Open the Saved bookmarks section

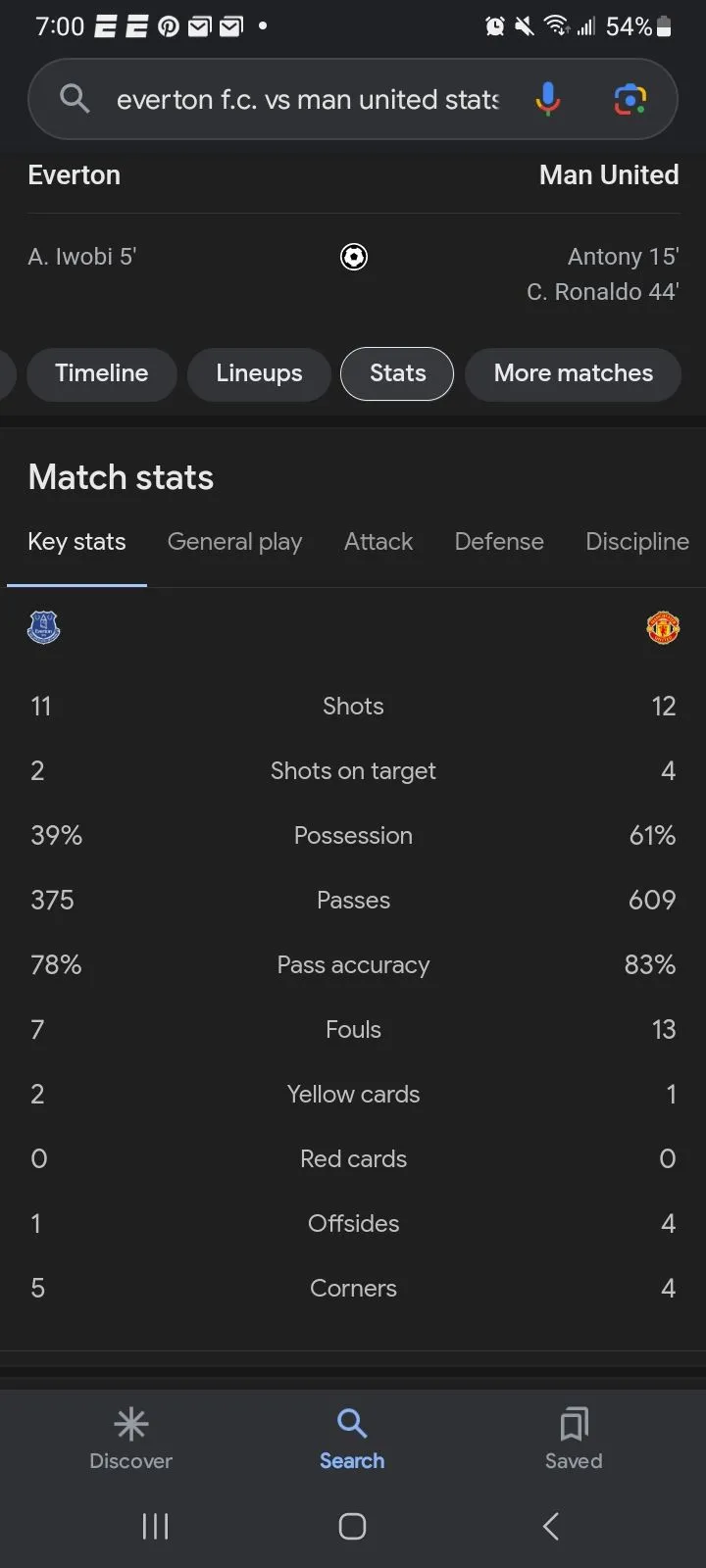pos(574,1439)
